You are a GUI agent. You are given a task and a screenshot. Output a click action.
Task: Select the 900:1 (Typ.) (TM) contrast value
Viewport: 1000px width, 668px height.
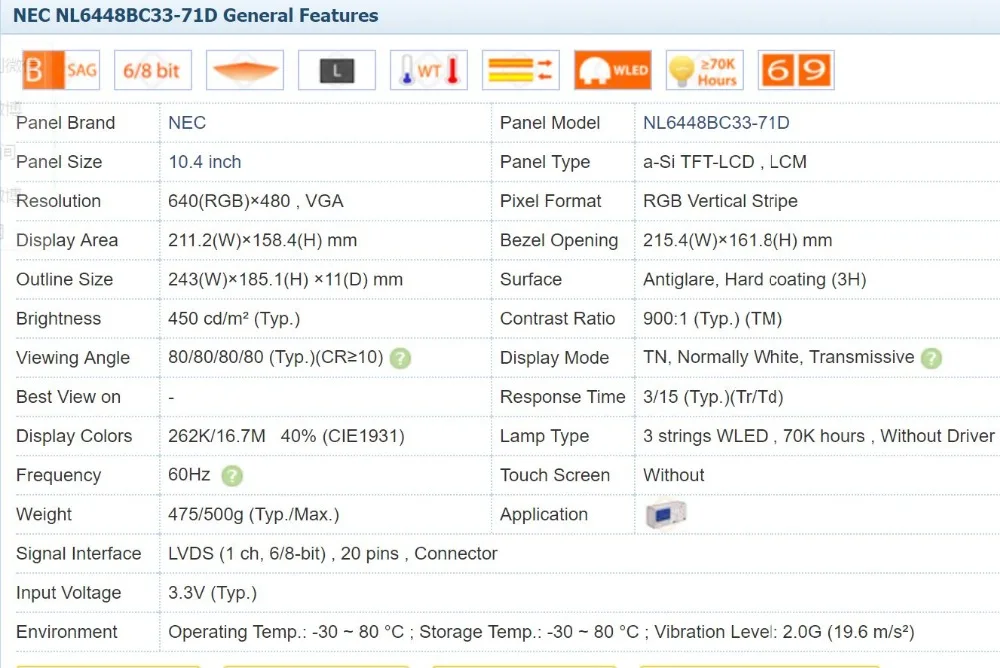[712, 318]
